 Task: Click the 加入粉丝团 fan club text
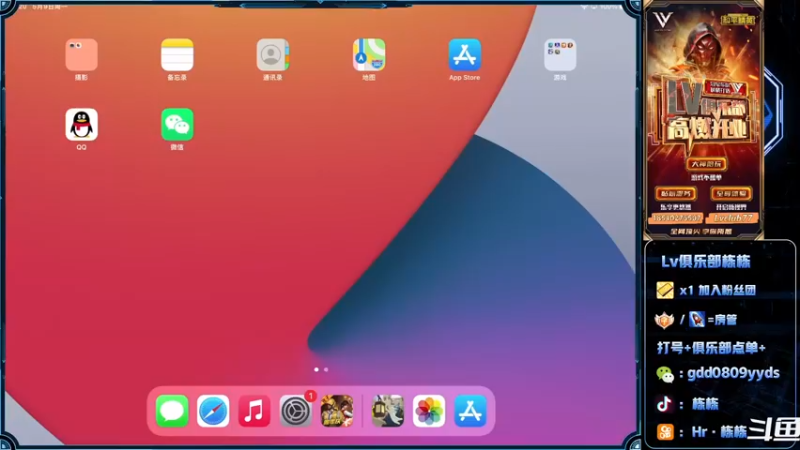click(727, 290)
